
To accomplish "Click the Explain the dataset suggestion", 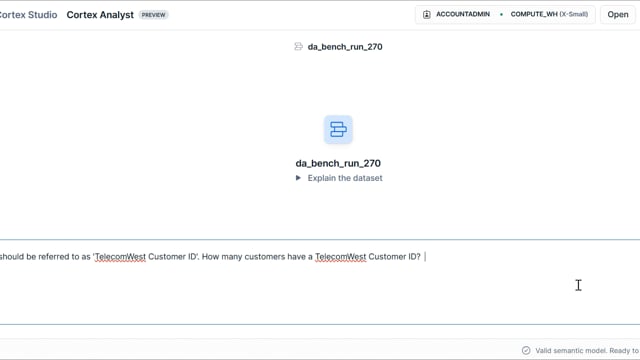I will point(345,178).
